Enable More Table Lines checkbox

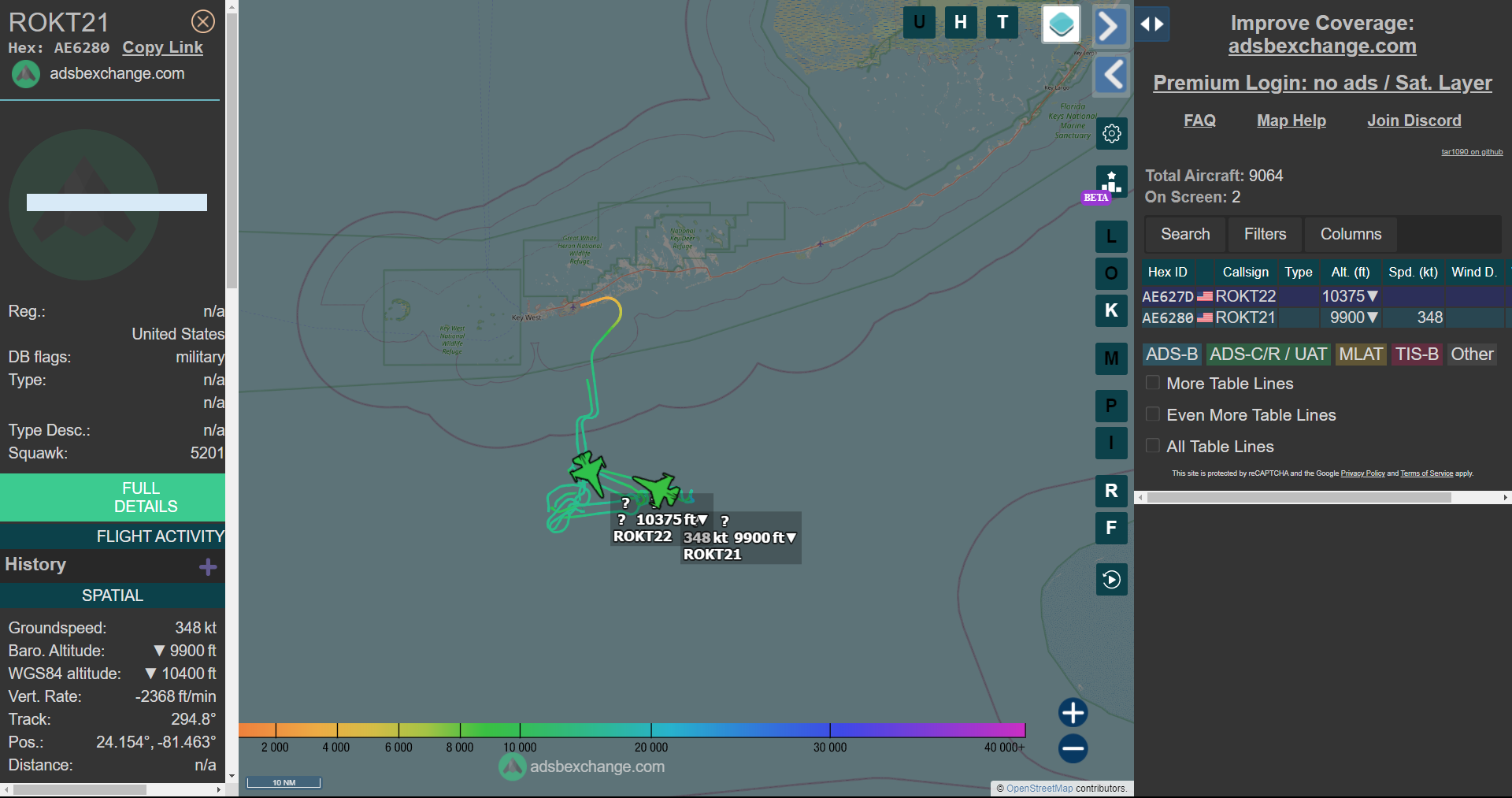coord(1153,383)
